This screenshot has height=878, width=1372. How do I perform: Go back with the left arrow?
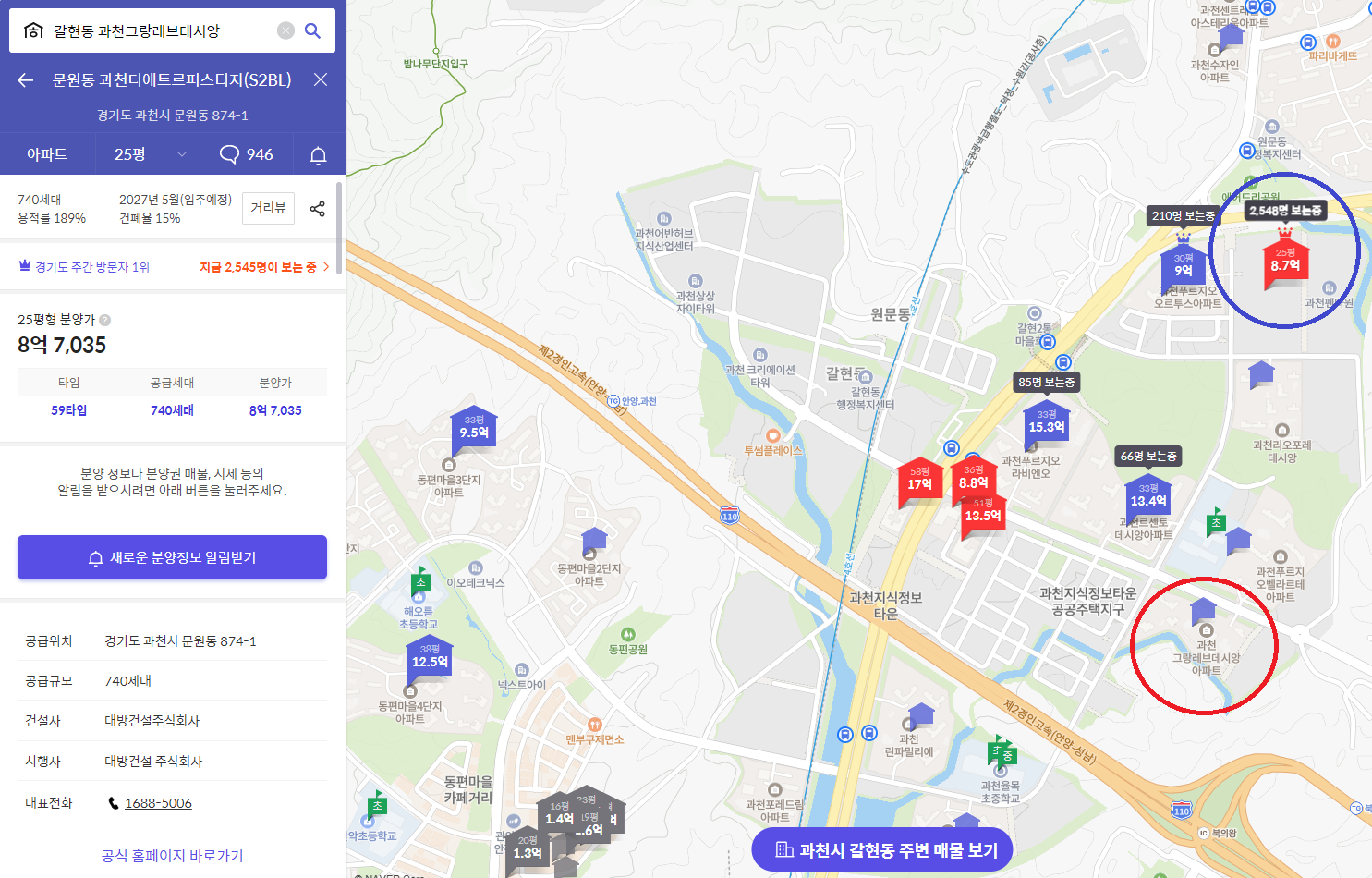pos(25,80)
